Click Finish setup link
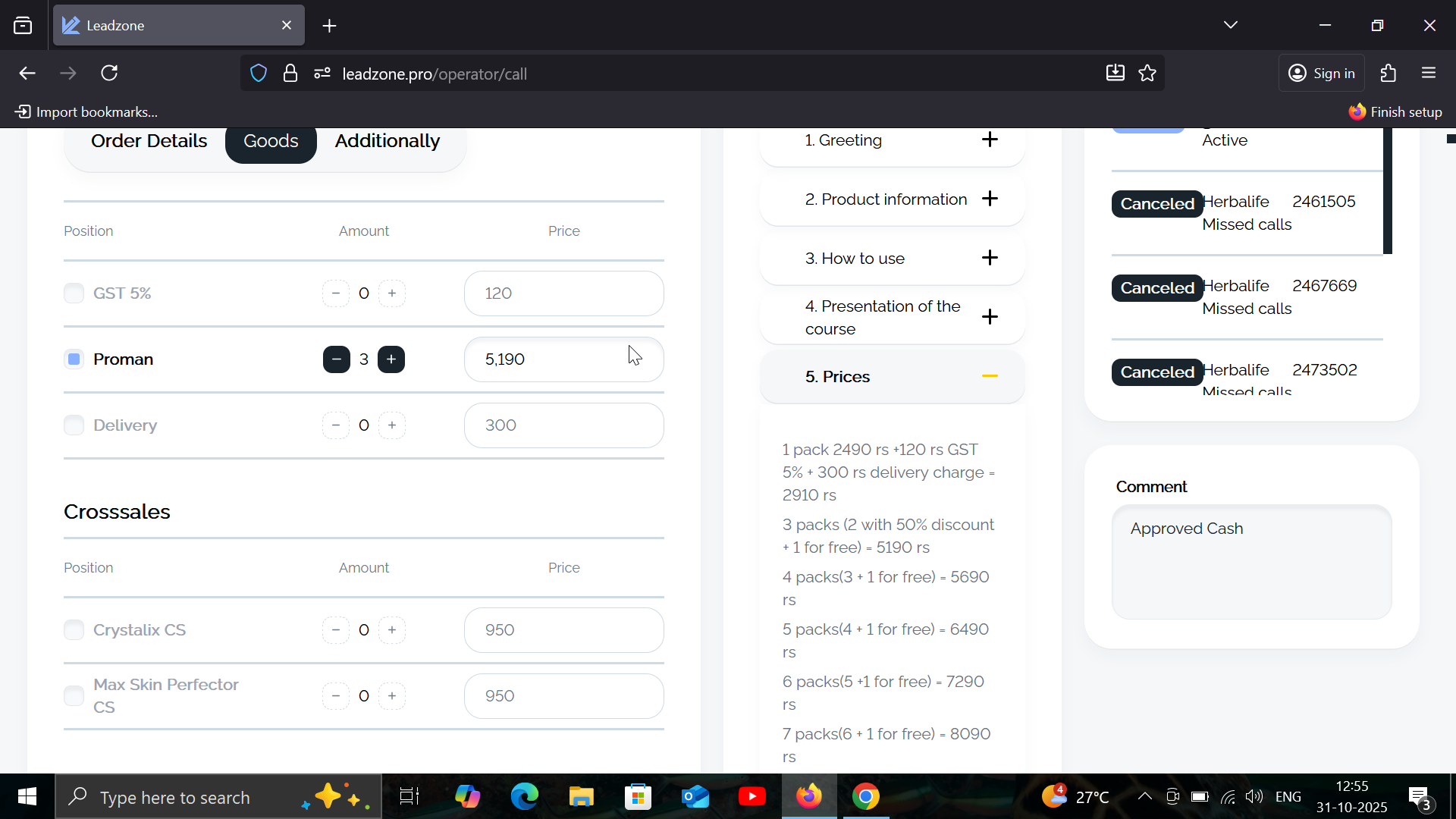 [1395, 112]
